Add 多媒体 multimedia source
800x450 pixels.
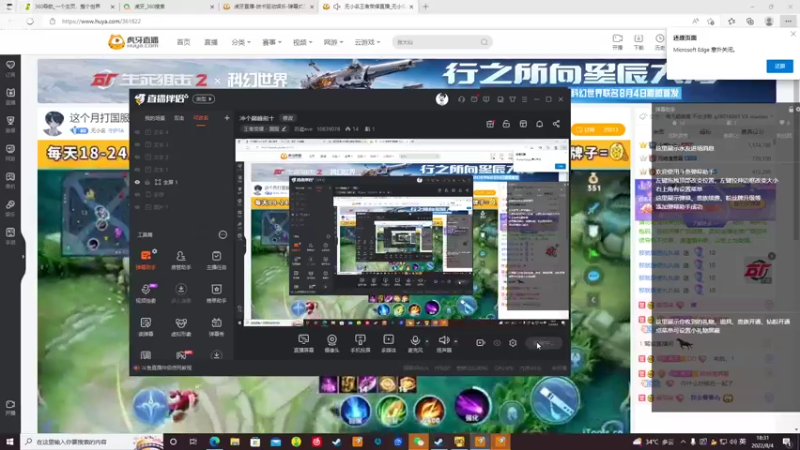coord(388,343)
